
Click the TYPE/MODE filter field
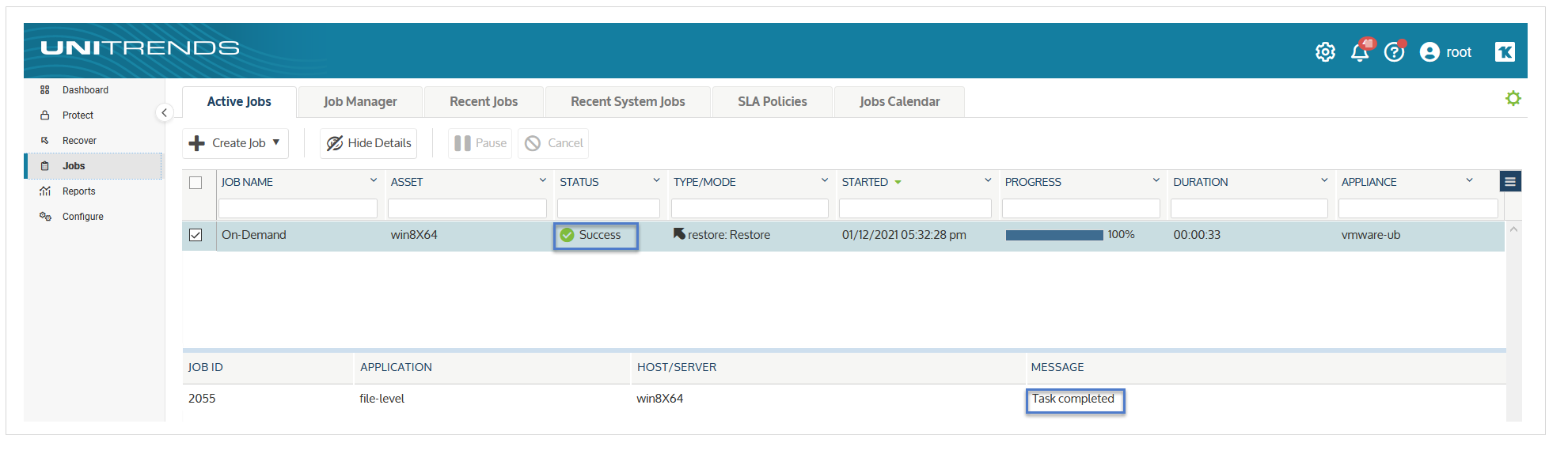point(750,208)
